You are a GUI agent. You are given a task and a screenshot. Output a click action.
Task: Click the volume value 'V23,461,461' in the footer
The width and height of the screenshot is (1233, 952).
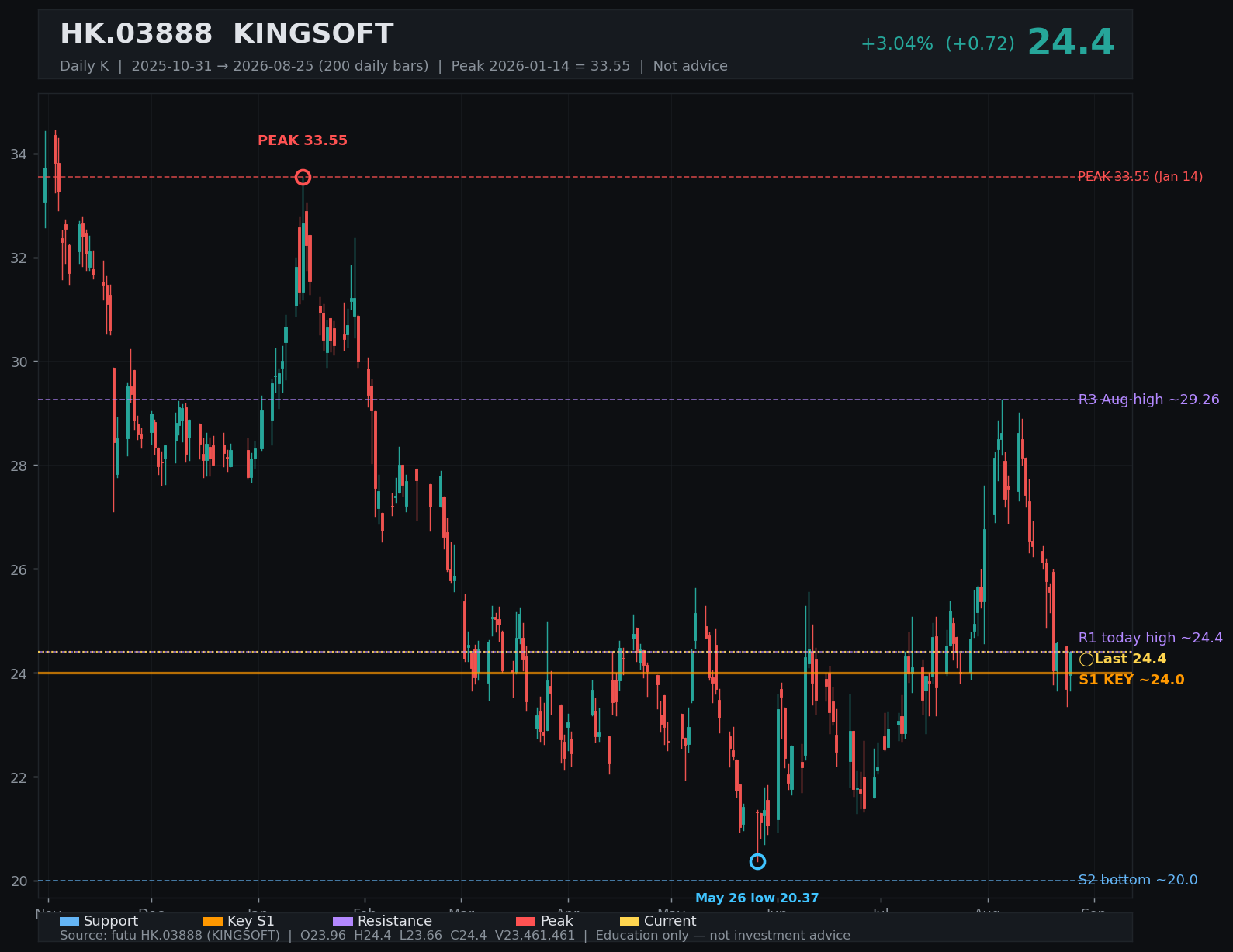[535, 936]
